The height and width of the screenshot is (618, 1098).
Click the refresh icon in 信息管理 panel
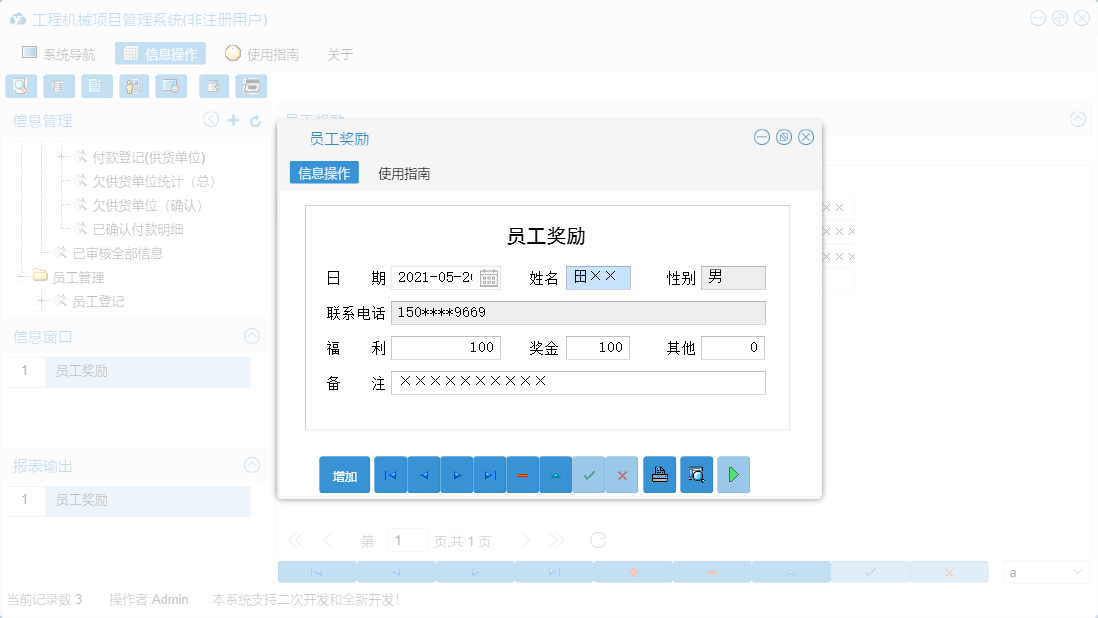coord(253,119)
